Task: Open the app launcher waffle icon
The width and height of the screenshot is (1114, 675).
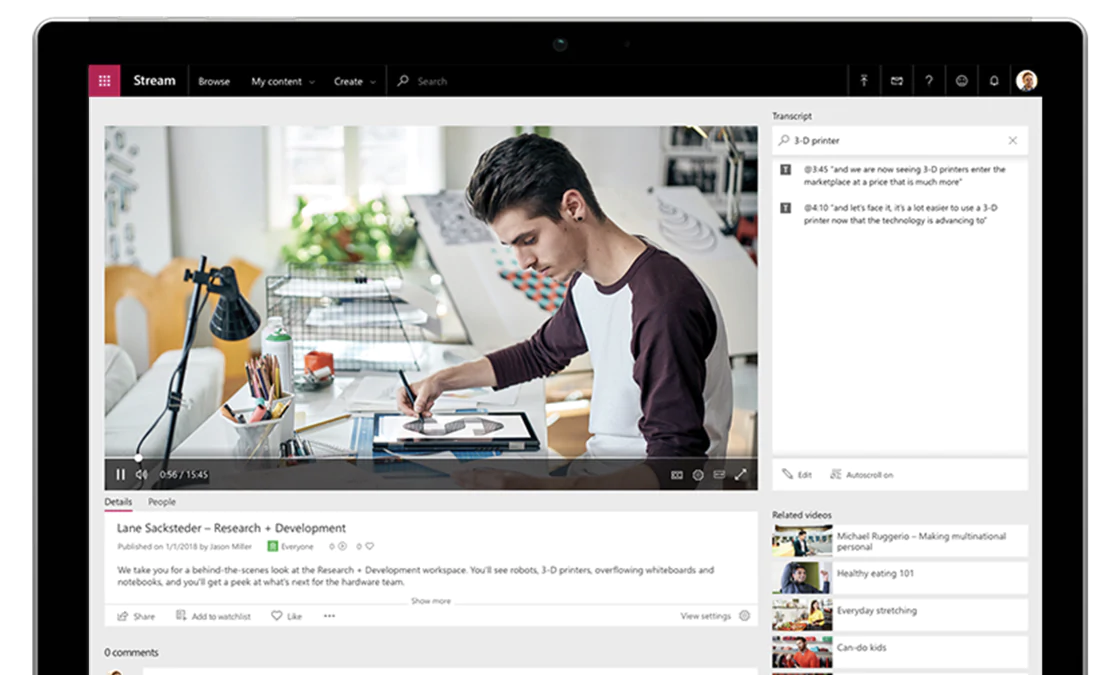Action: (104, 81)
